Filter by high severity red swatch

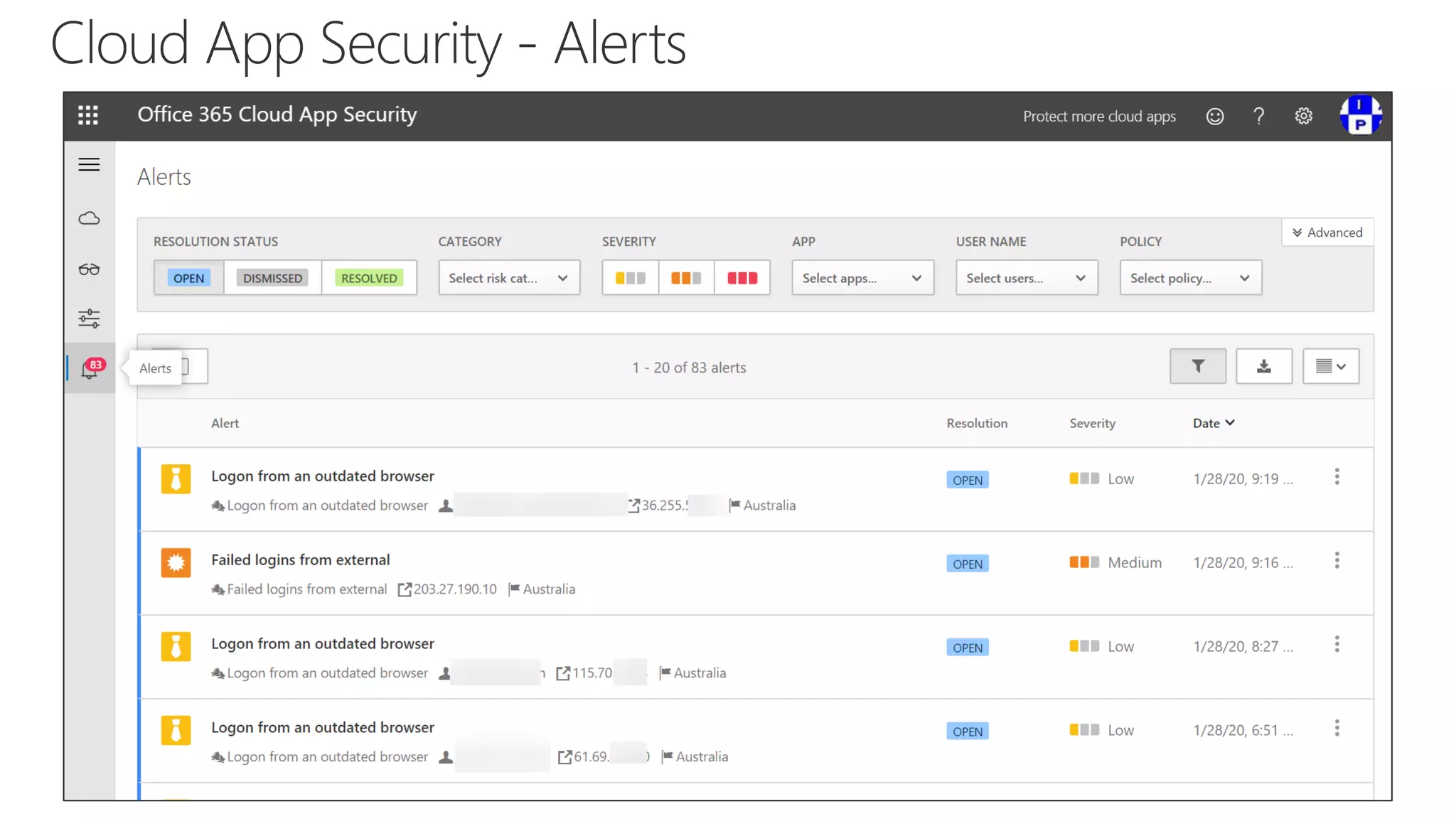(742, 278)
